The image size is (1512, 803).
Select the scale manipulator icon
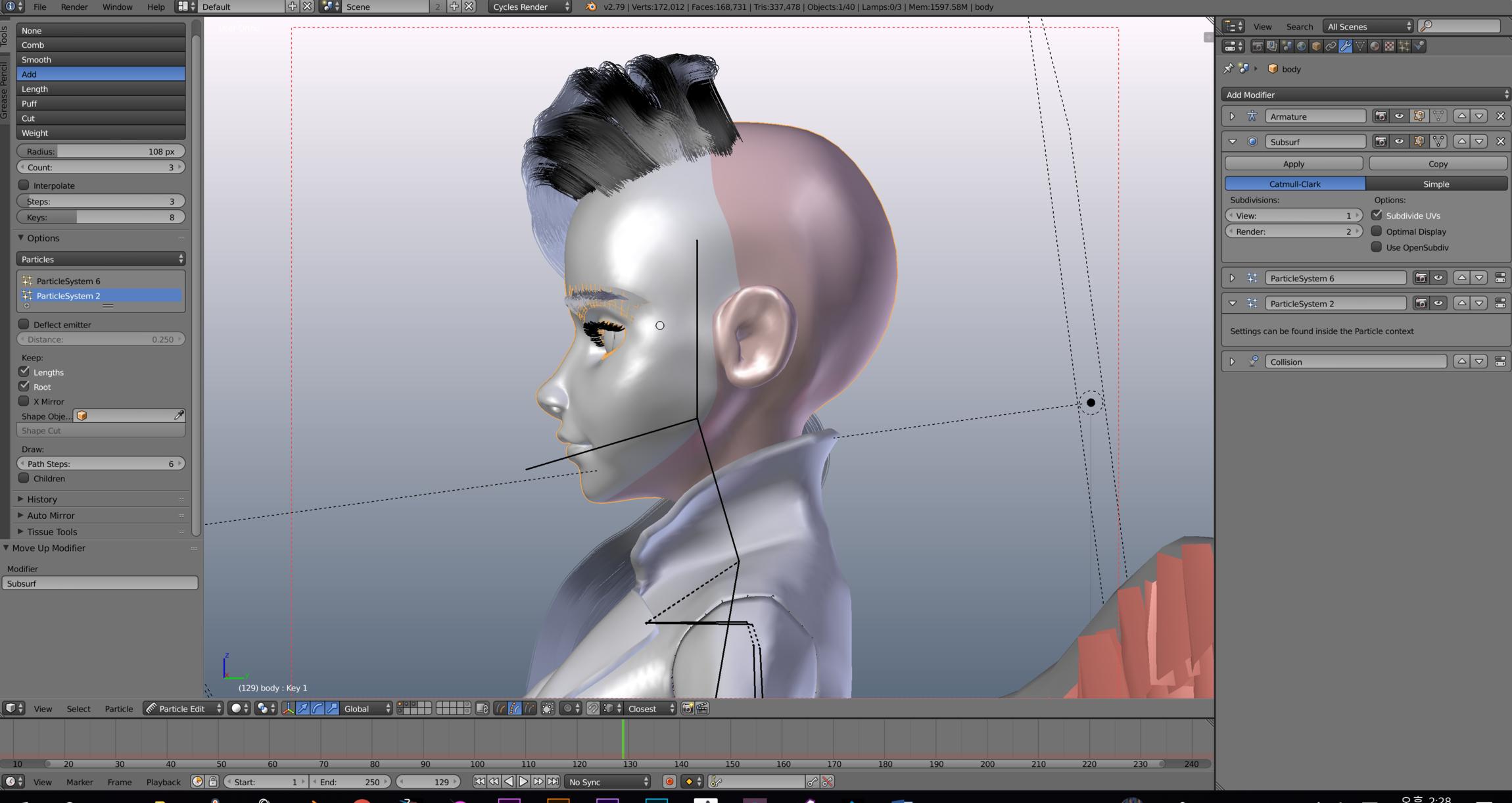[x=332, y=708]
